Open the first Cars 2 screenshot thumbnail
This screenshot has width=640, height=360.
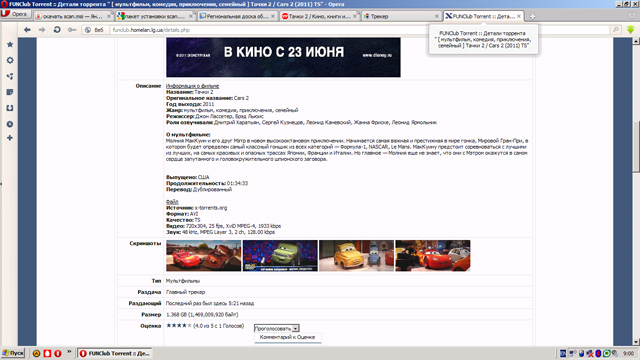tap(203, 256)
